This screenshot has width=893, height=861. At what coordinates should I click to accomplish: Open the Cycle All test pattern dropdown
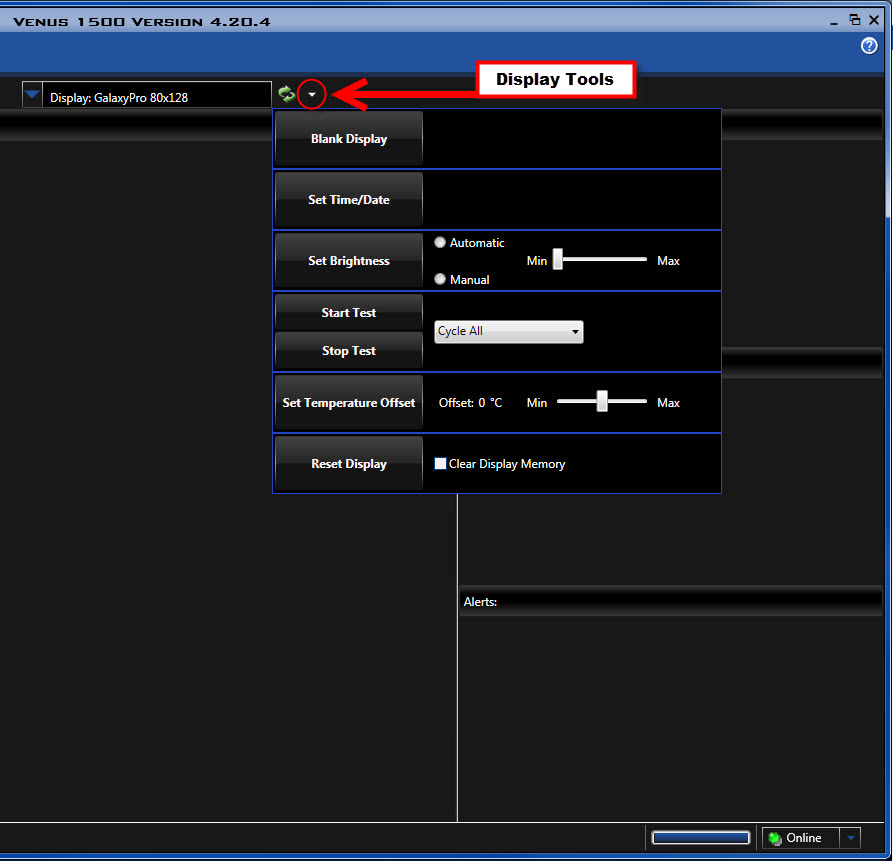click(x=574, y=331)
